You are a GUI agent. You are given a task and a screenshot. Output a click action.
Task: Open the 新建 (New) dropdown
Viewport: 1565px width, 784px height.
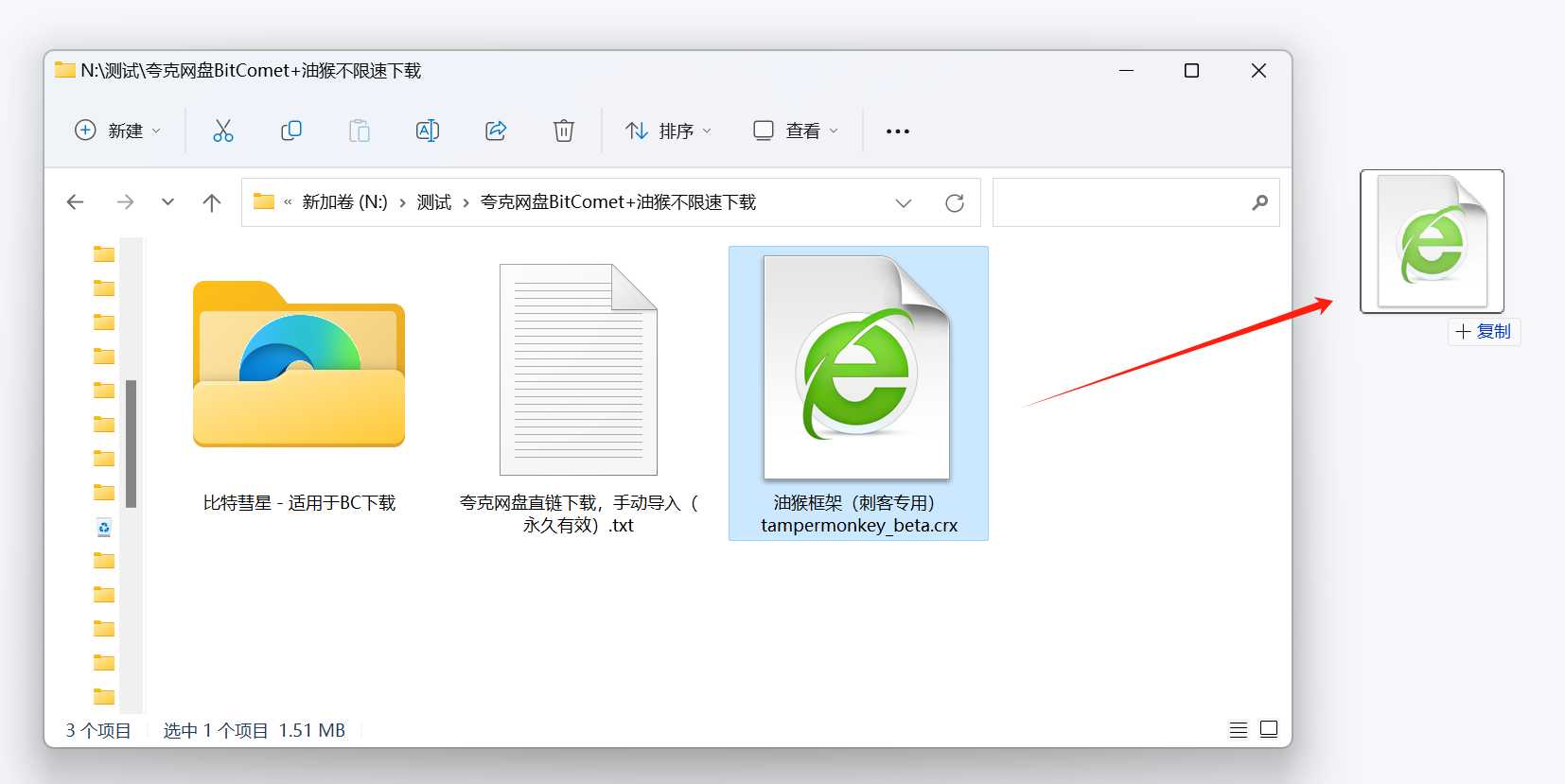point(118,131)
